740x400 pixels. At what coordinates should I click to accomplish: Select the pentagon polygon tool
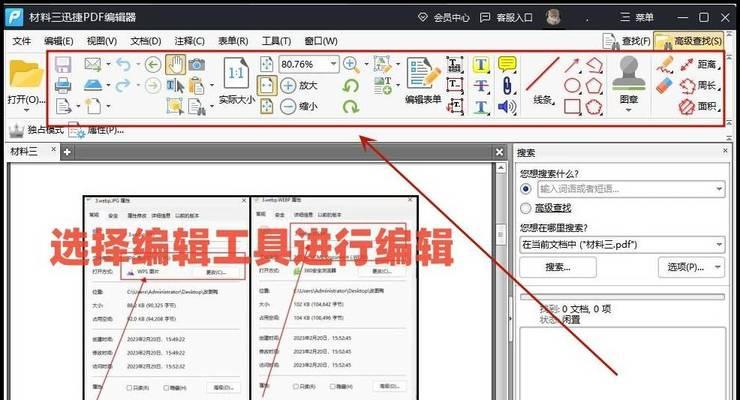click(x=594, y=85)
